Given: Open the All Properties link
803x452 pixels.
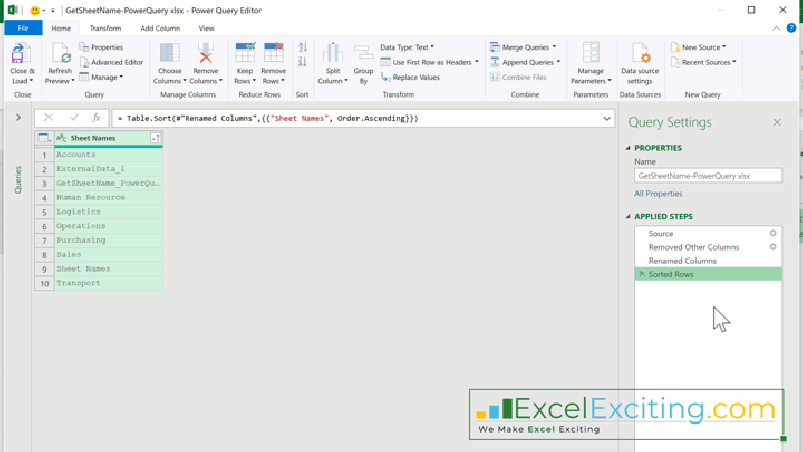Looking at the screenshot, I should [658, 193].
